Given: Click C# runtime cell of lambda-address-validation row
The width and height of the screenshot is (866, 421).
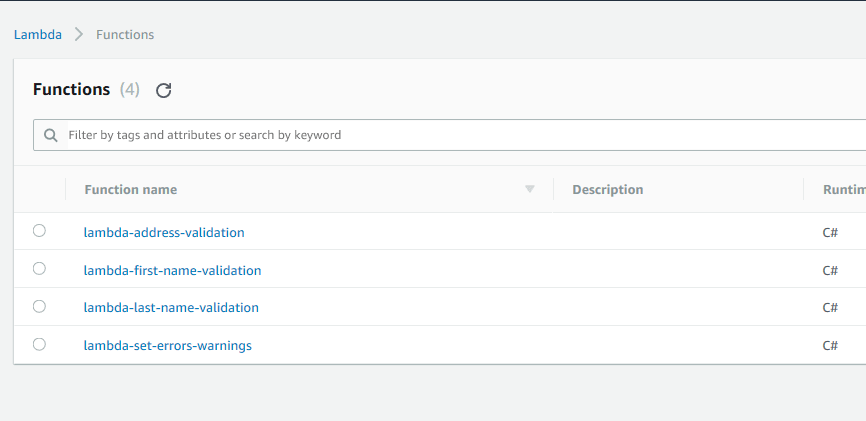Looking at the screenshot, I should (x=830, y=233).
